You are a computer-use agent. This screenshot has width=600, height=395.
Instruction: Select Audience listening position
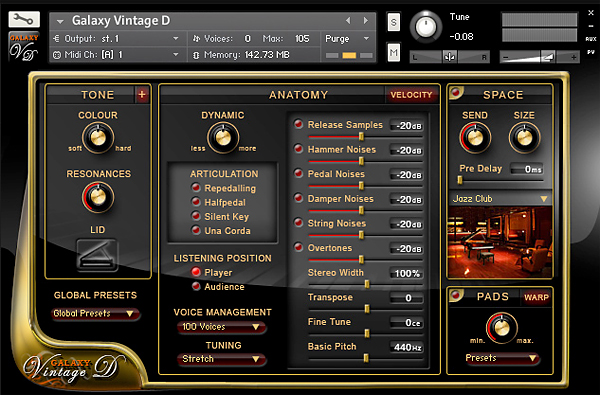click(196, 286)
